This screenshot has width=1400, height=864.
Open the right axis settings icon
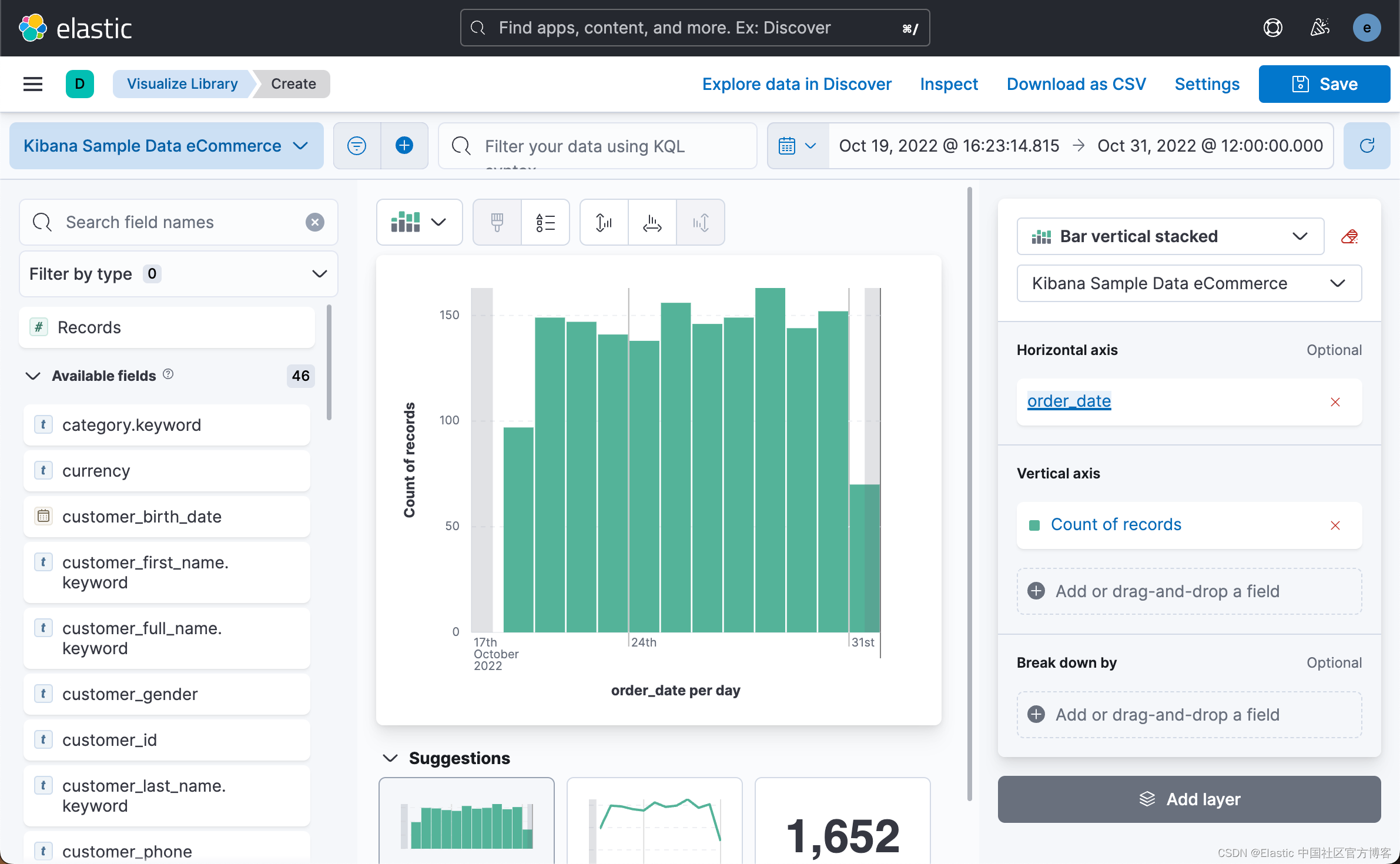tap(700, 222)
